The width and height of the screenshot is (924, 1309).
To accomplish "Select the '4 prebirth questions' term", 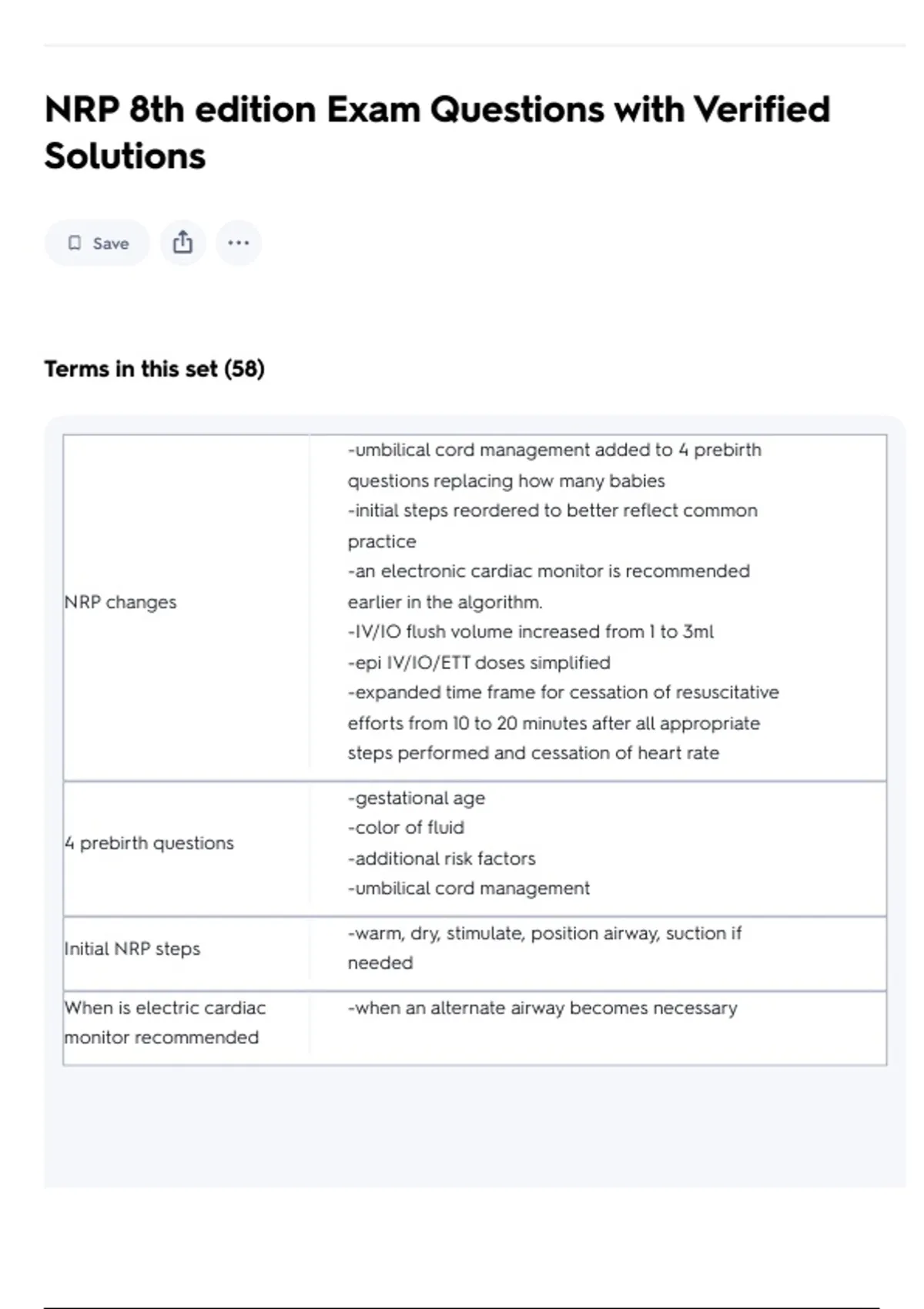I will (149, 843).
